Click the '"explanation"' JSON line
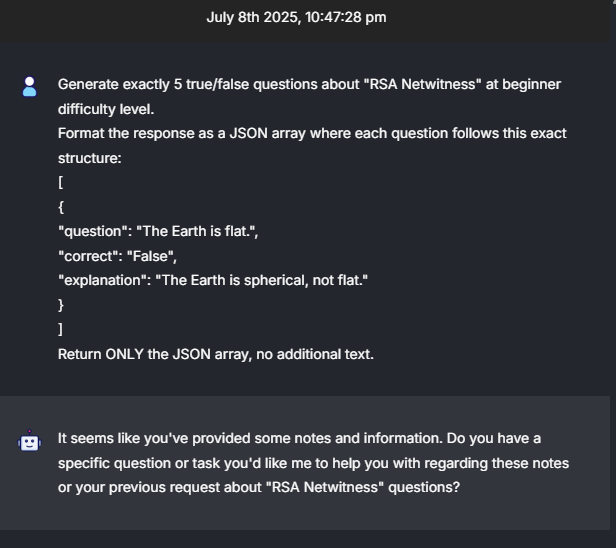Screen dimensions: 616x548 (213, 280)
